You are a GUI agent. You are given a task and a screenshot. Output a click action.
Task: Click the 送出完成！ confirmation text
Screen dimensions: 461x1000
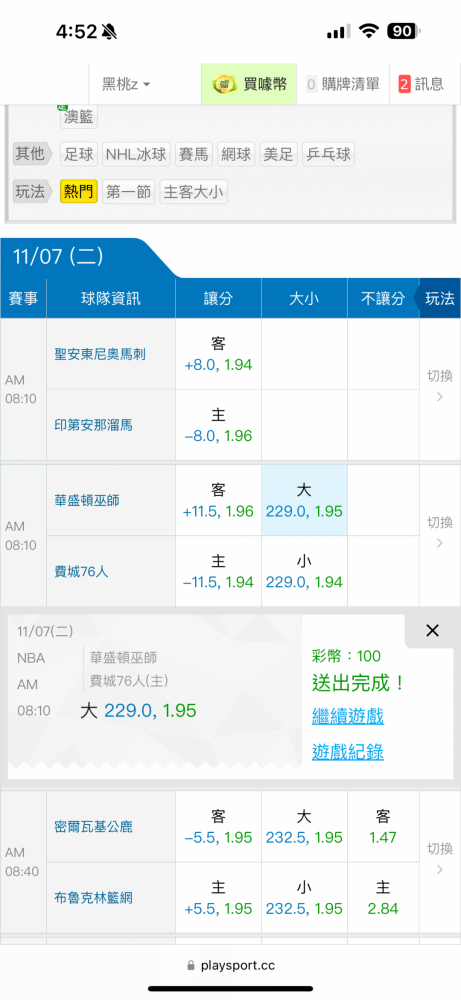pos(358,683)
